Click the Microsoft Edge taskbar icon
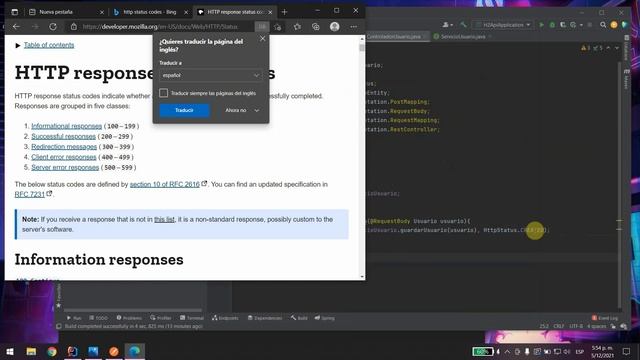 tap(135, 351)
